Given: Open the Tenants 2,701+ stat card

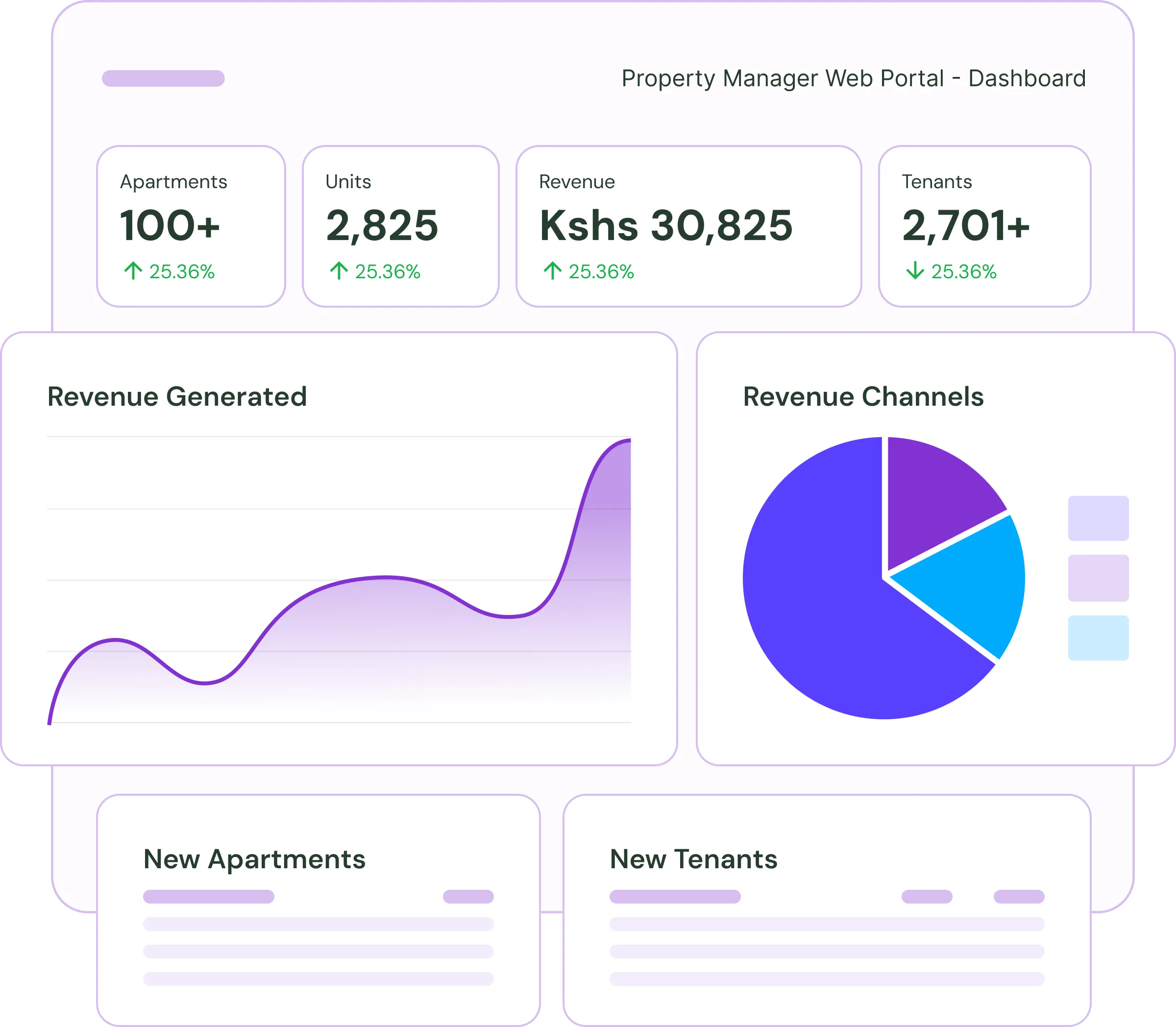Looking at the screenshot, I should click(984, 226).
